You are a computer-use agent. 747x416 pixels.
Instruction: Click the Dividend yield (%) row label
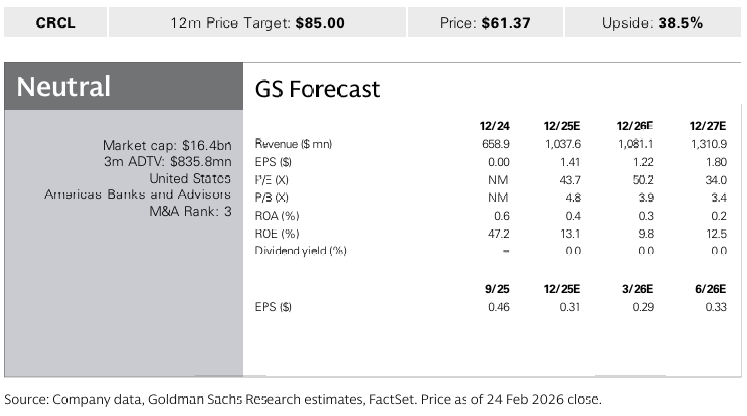pos(300,250)
